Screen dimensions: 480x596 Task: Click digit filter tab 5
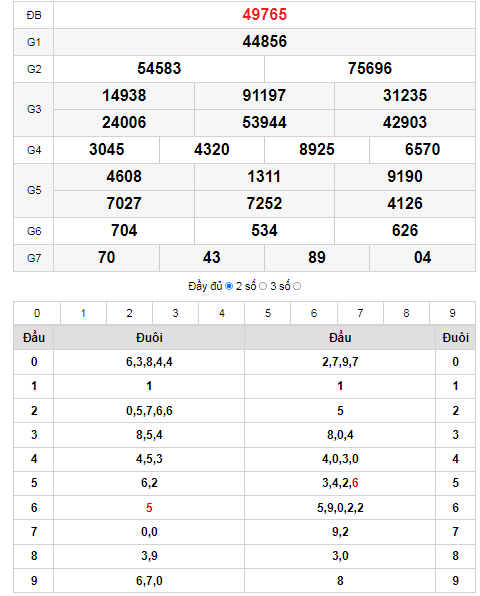coord(268,313)
